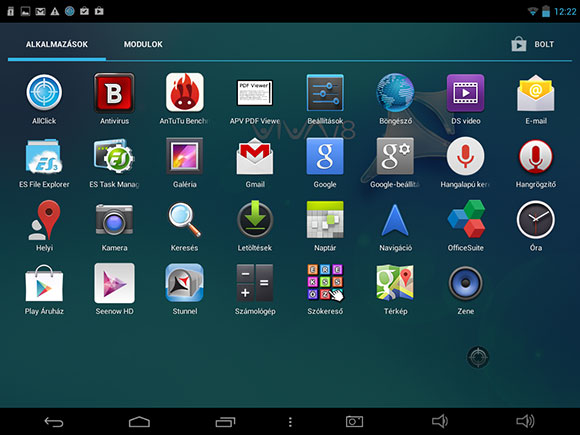
Task: Switch to the ALKALMAZÁSOK tab
Action: [57, 44]
